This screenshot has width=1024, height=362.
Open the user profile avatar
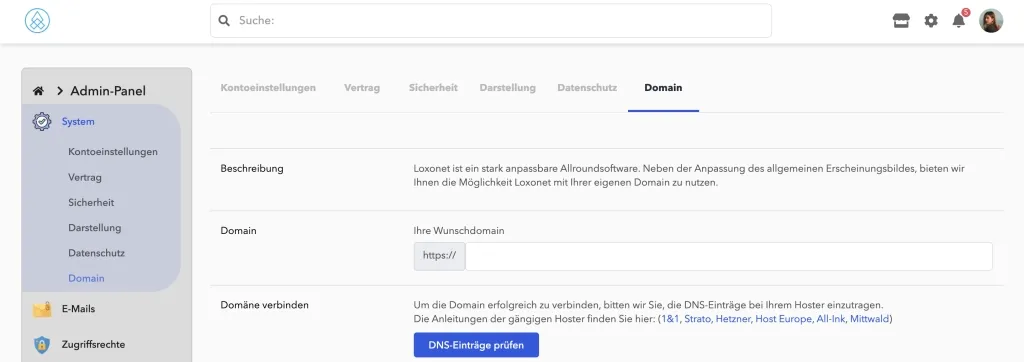coord(991,21)
